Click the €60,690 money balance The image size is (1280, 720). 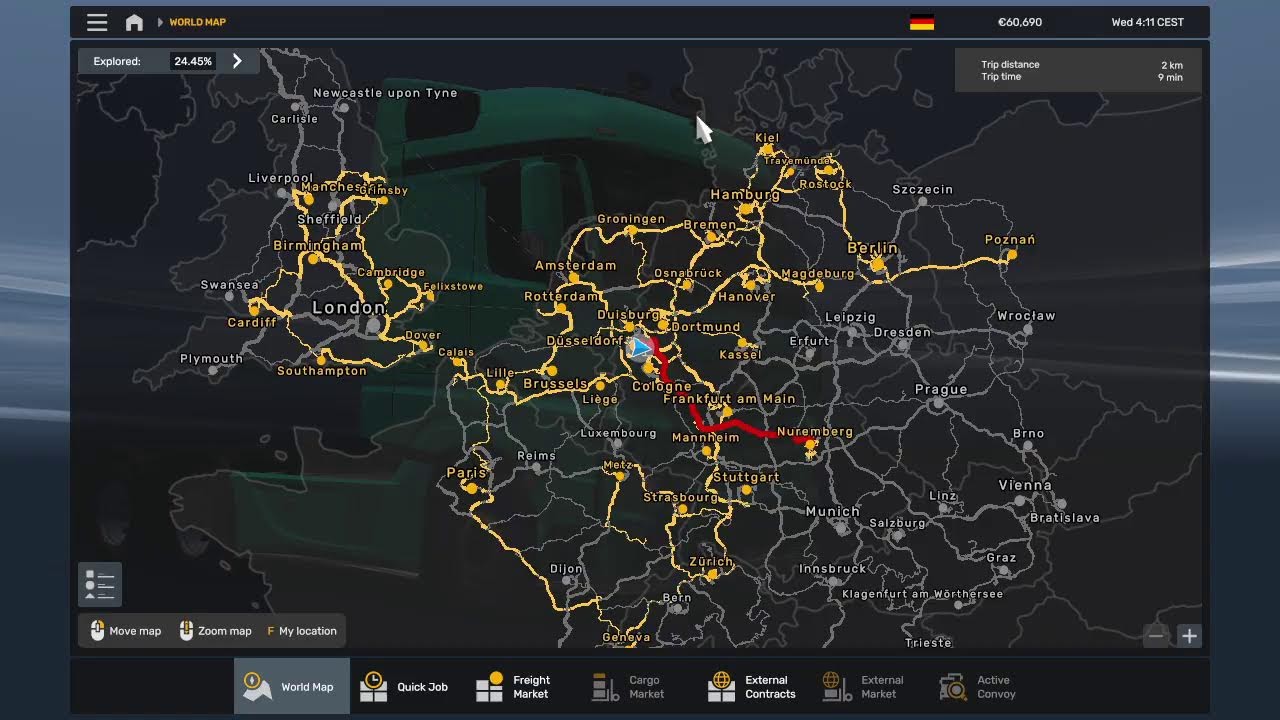click(x=1020, y=22)
